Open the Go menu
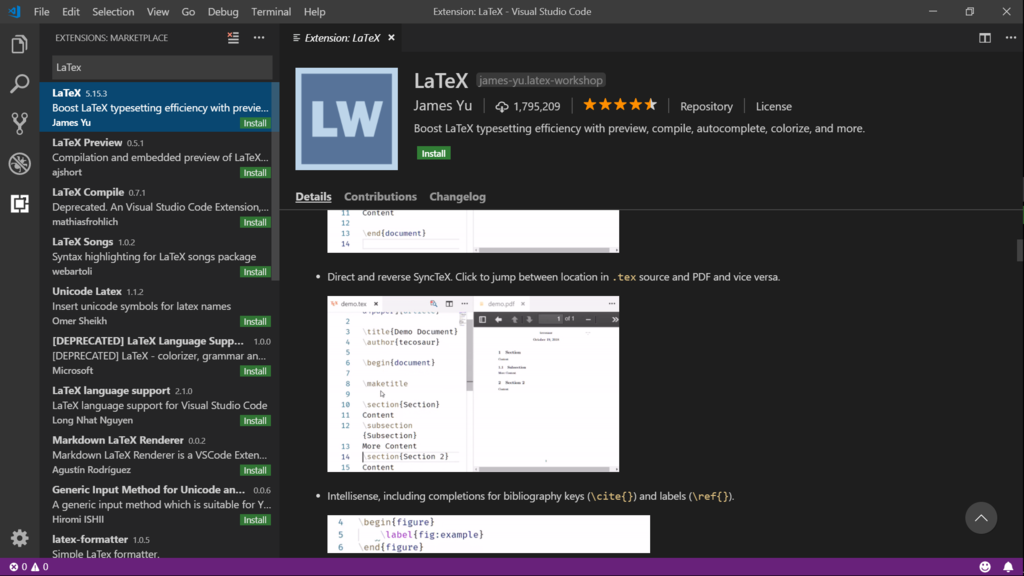The image size is (1024, 576). click(x=188, y=12)
